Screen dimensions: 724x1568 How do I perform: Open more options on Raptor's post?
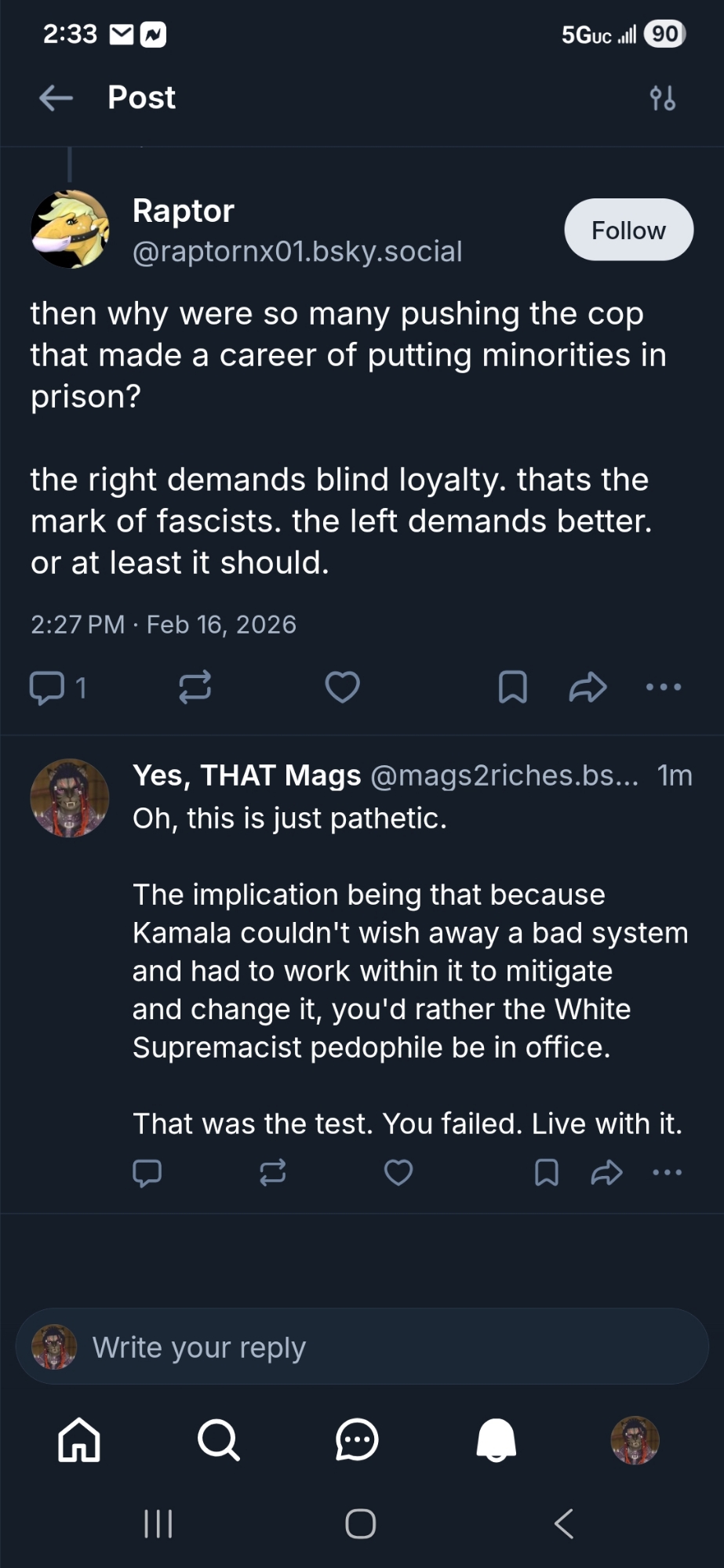click(x=664, y=688)
